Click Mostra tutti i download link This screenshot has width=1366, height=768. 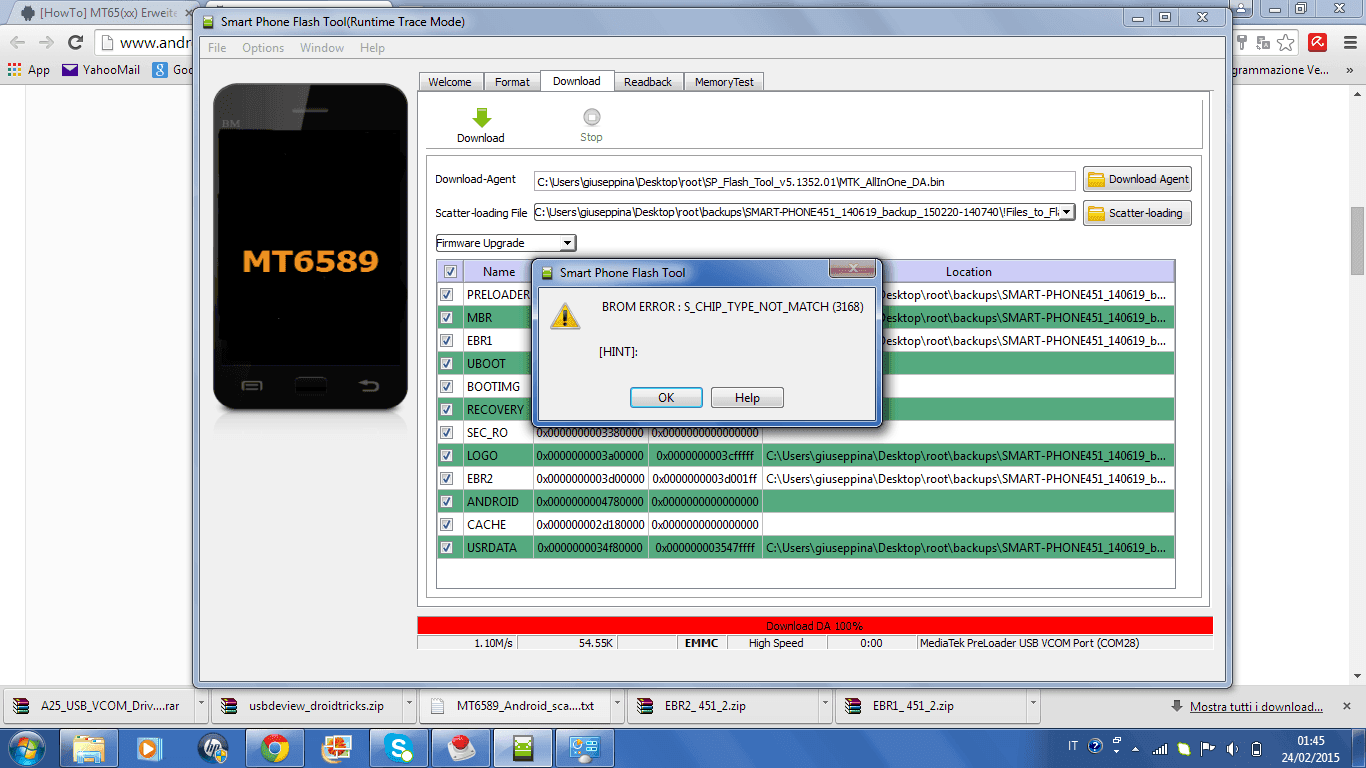tap(1256, 706)
